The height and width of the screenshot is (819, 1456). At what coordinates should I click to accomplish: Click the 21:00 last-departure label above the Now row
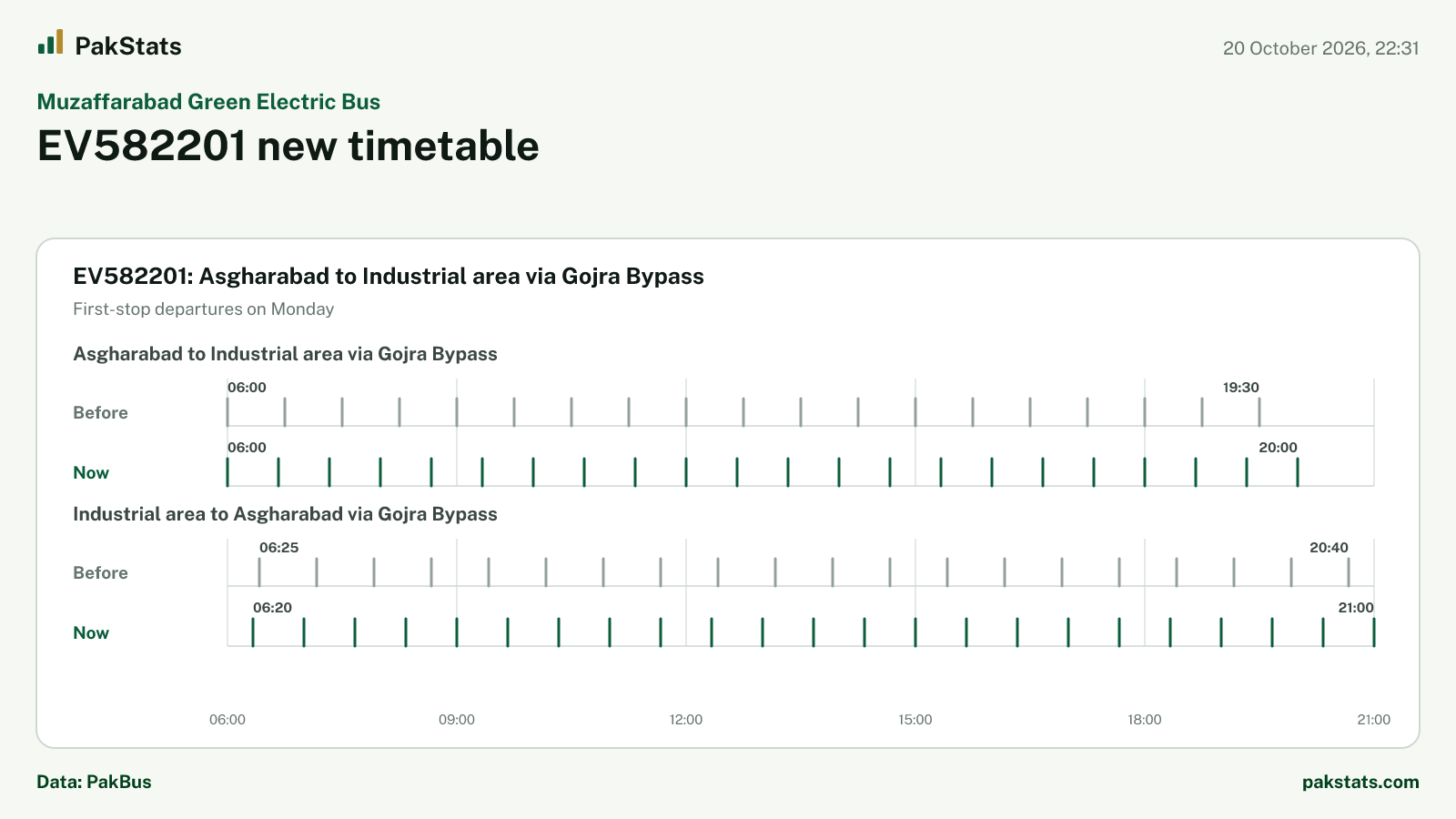(x=1356, y=608)
